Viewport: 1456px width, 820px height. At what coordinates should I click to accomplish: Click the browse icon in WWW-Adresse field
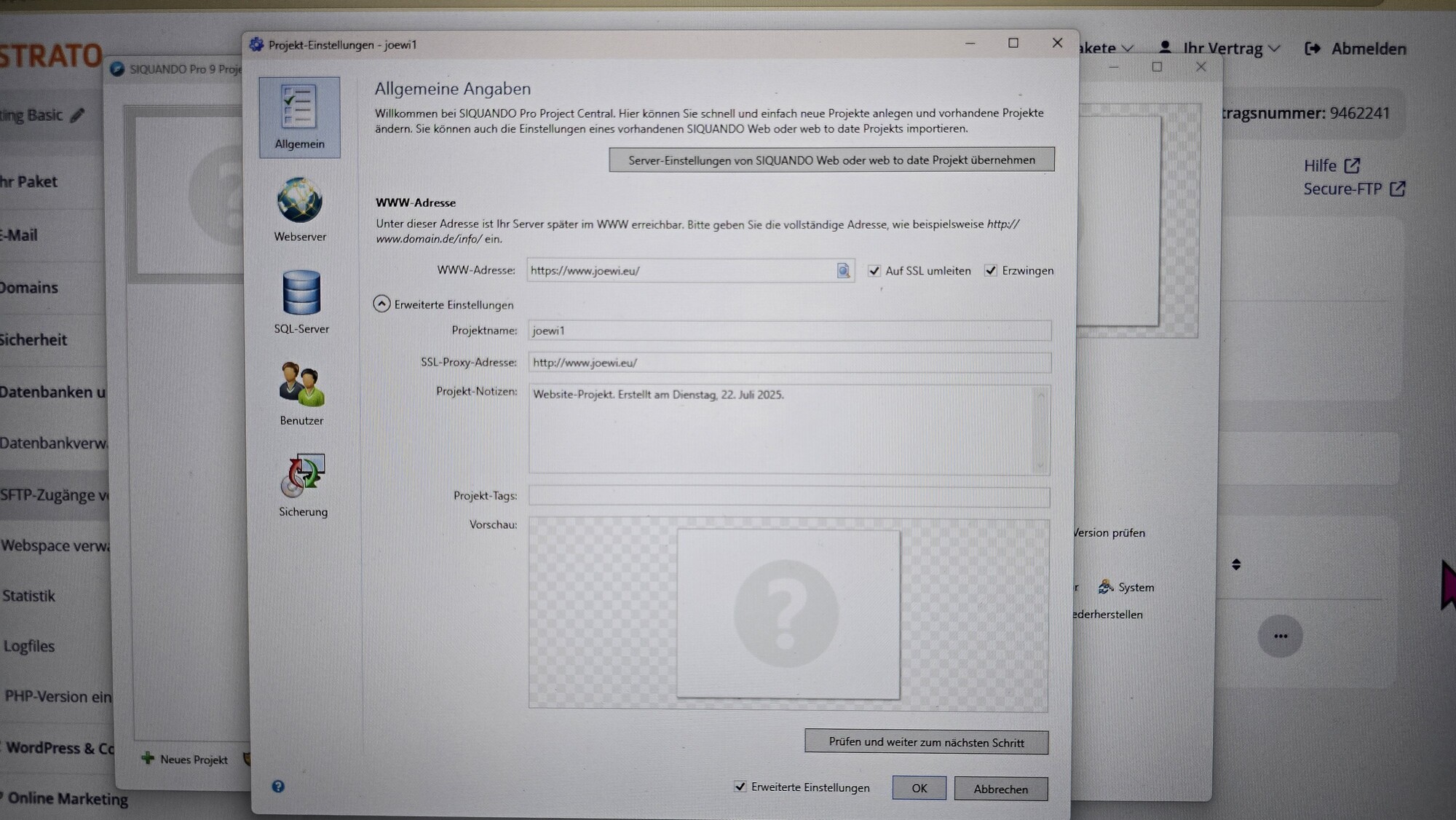click(843, 271)
